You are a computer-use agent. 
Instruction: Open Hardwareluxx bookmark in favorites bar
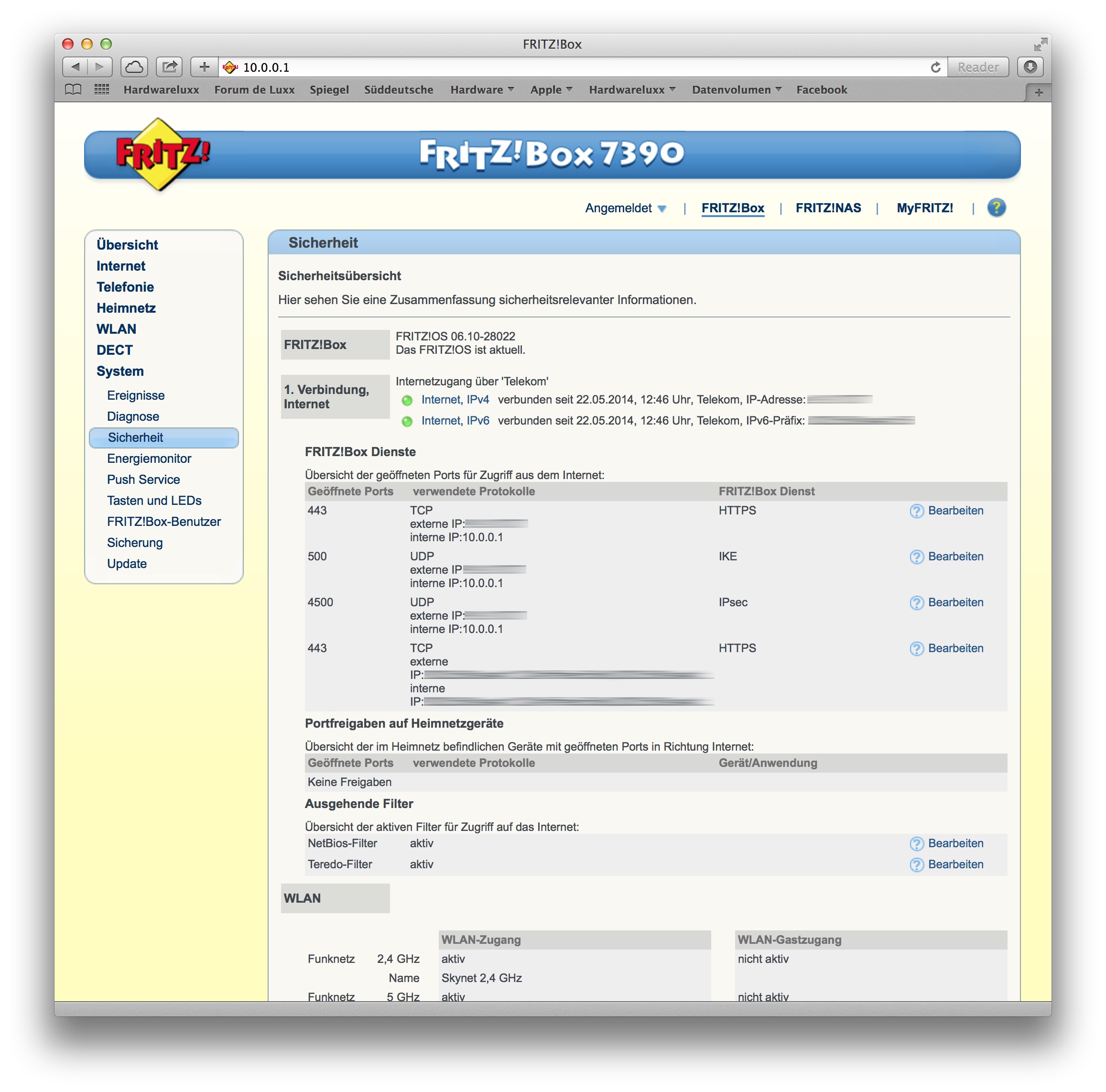162,90
